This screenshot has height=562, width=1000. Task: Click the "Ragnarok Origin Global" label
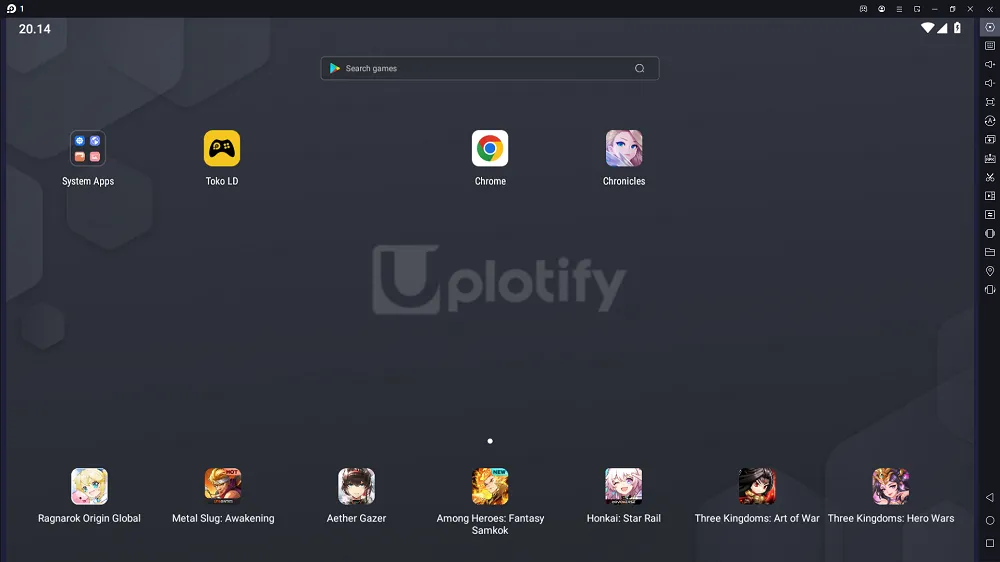click(x=89, y=519)
